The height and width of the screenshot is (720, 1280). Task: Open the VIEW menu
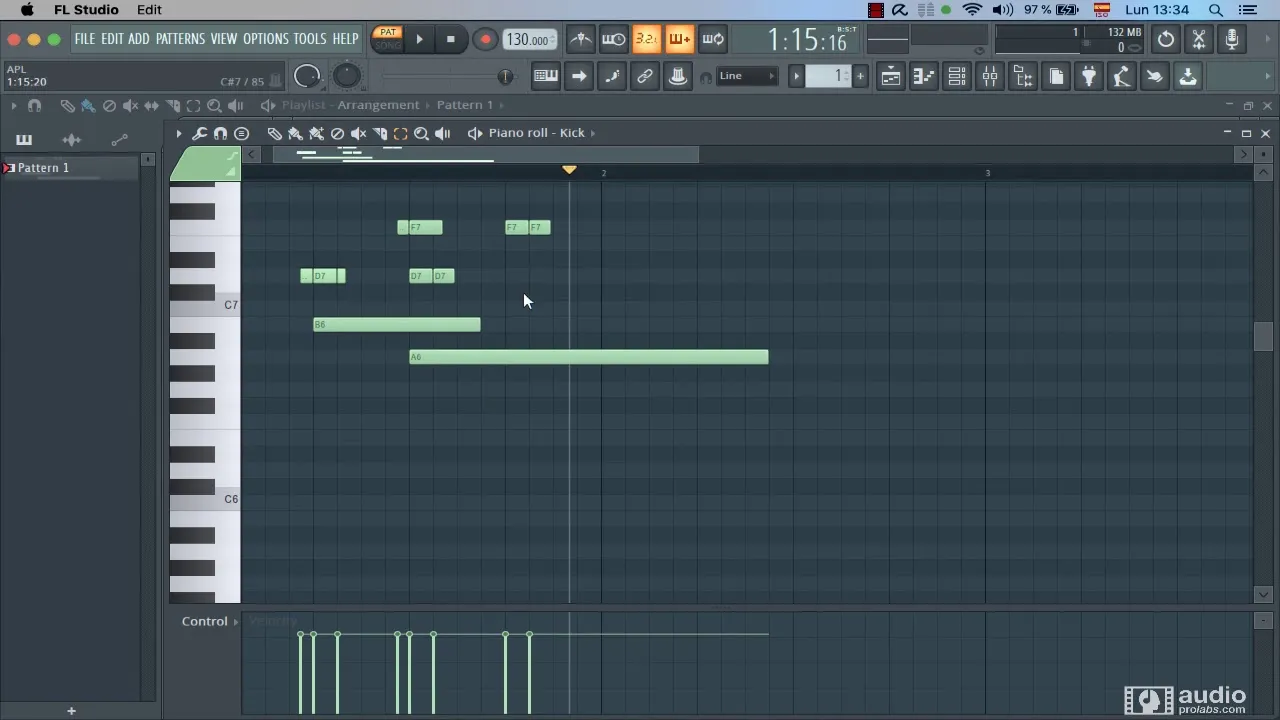pyautogui.click(x=224, y=39)
